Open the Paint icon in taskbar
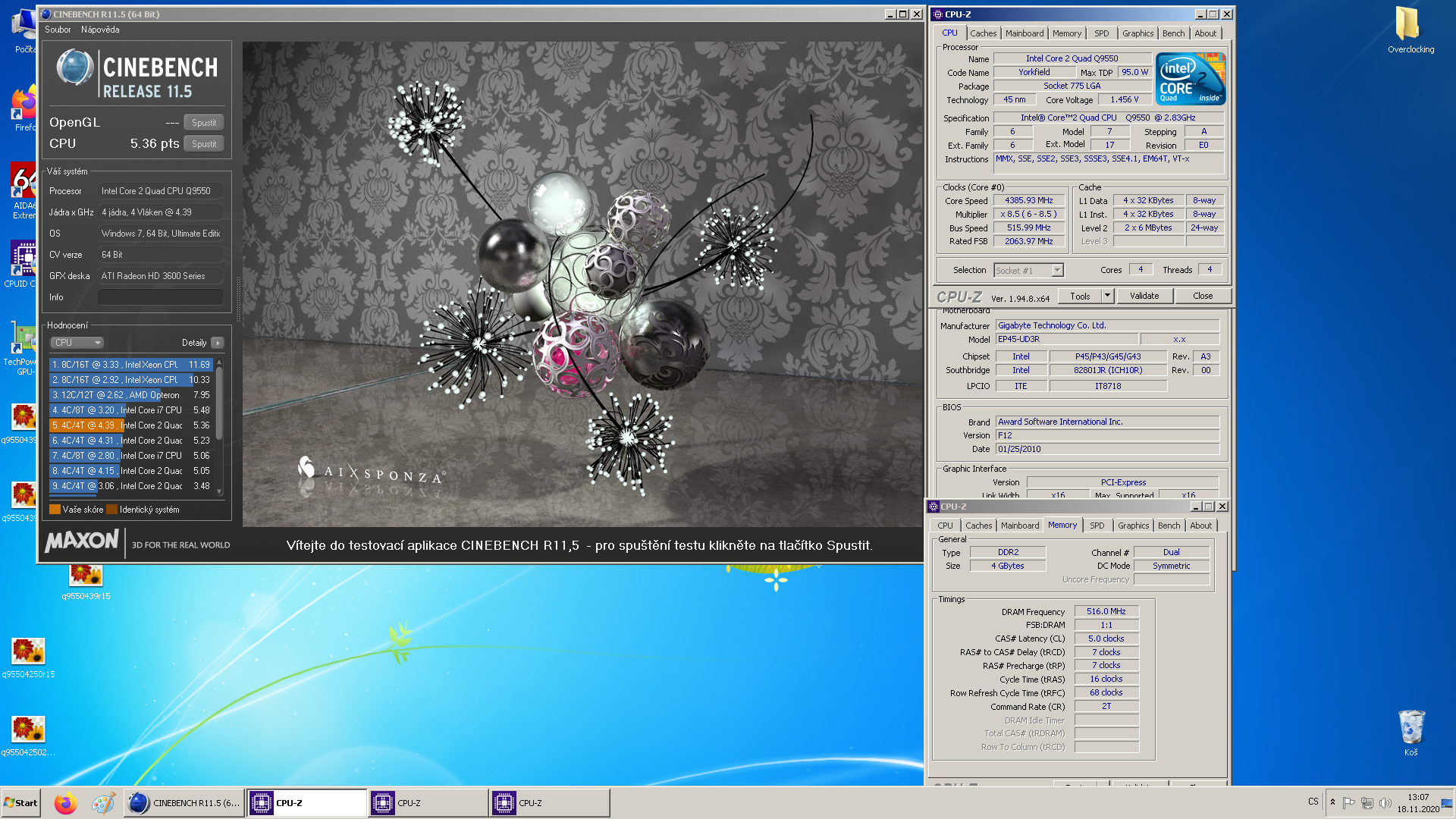 103,803
